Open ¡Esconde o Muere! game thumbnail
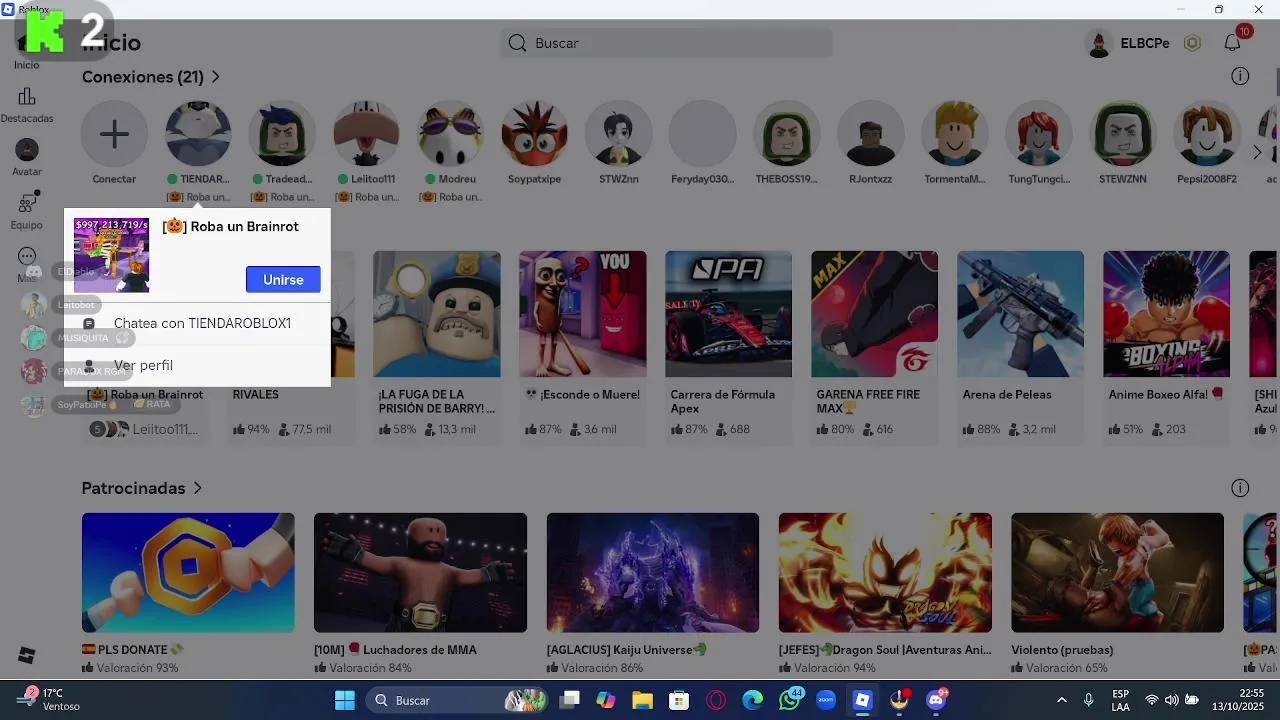Screen dimensions: 1280x720 [583, 314]
